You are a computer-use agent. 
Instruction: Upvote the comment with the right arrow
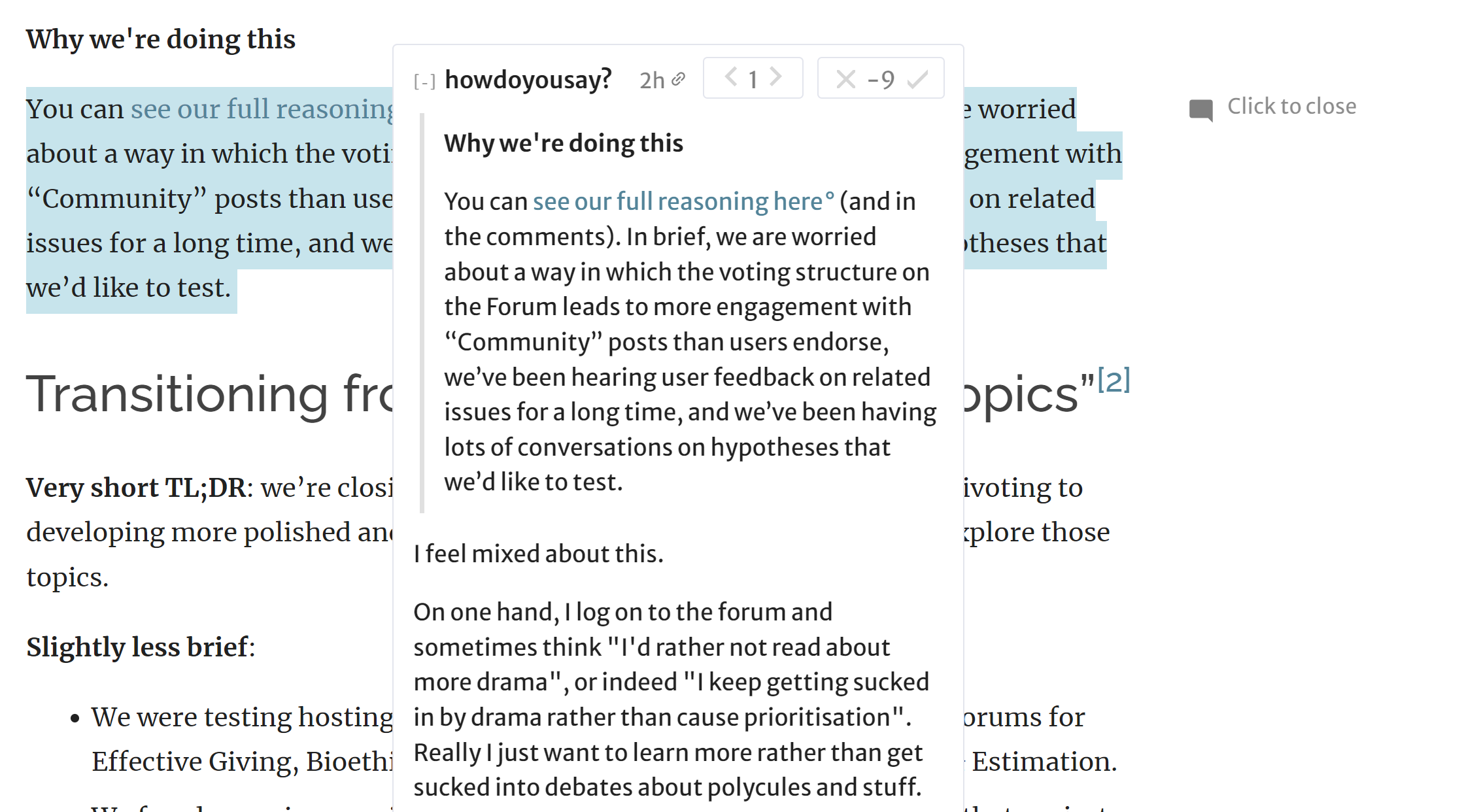coord(775,77)
